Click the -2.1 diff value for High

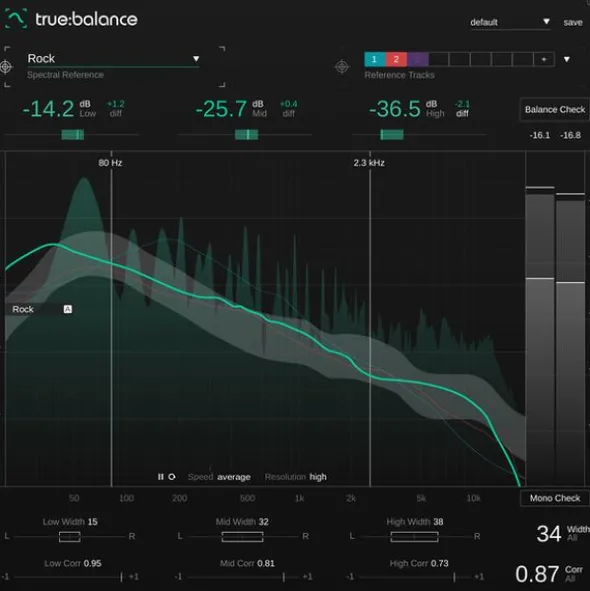pos(462,104)
